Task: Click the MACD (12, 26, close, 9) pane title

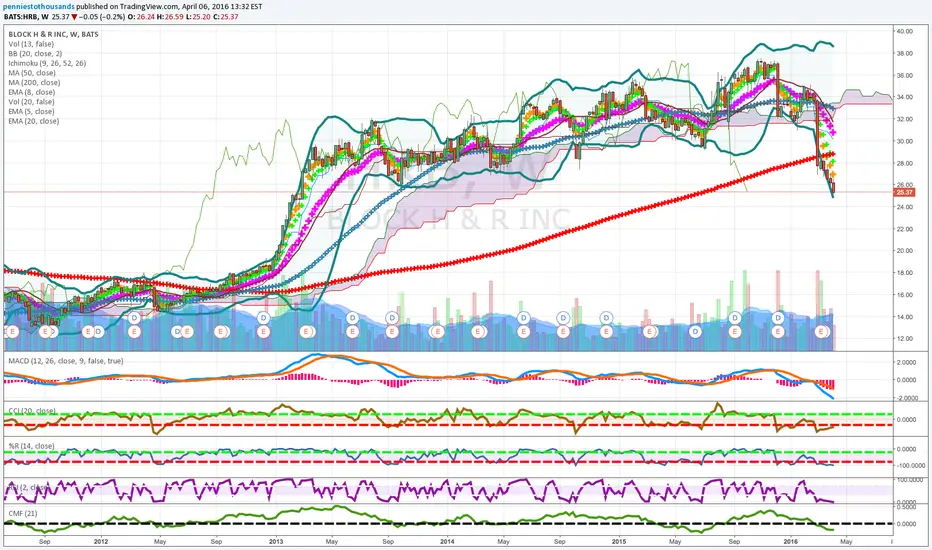Action: pyautogui.click(x=65, y=361)
